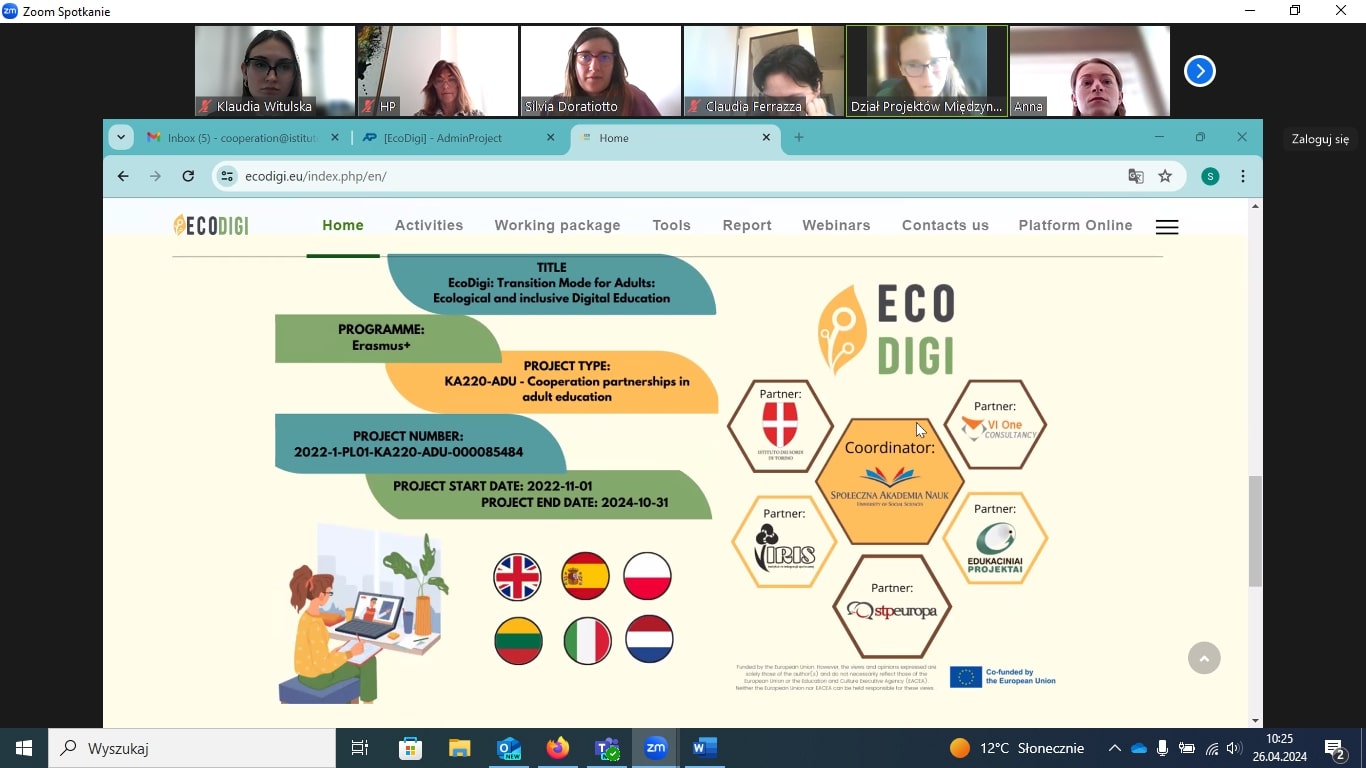This screenshot has height=768, width=1366.
Task: Select Anna's video thumbnail
Action: click(x=1090, y=71)
